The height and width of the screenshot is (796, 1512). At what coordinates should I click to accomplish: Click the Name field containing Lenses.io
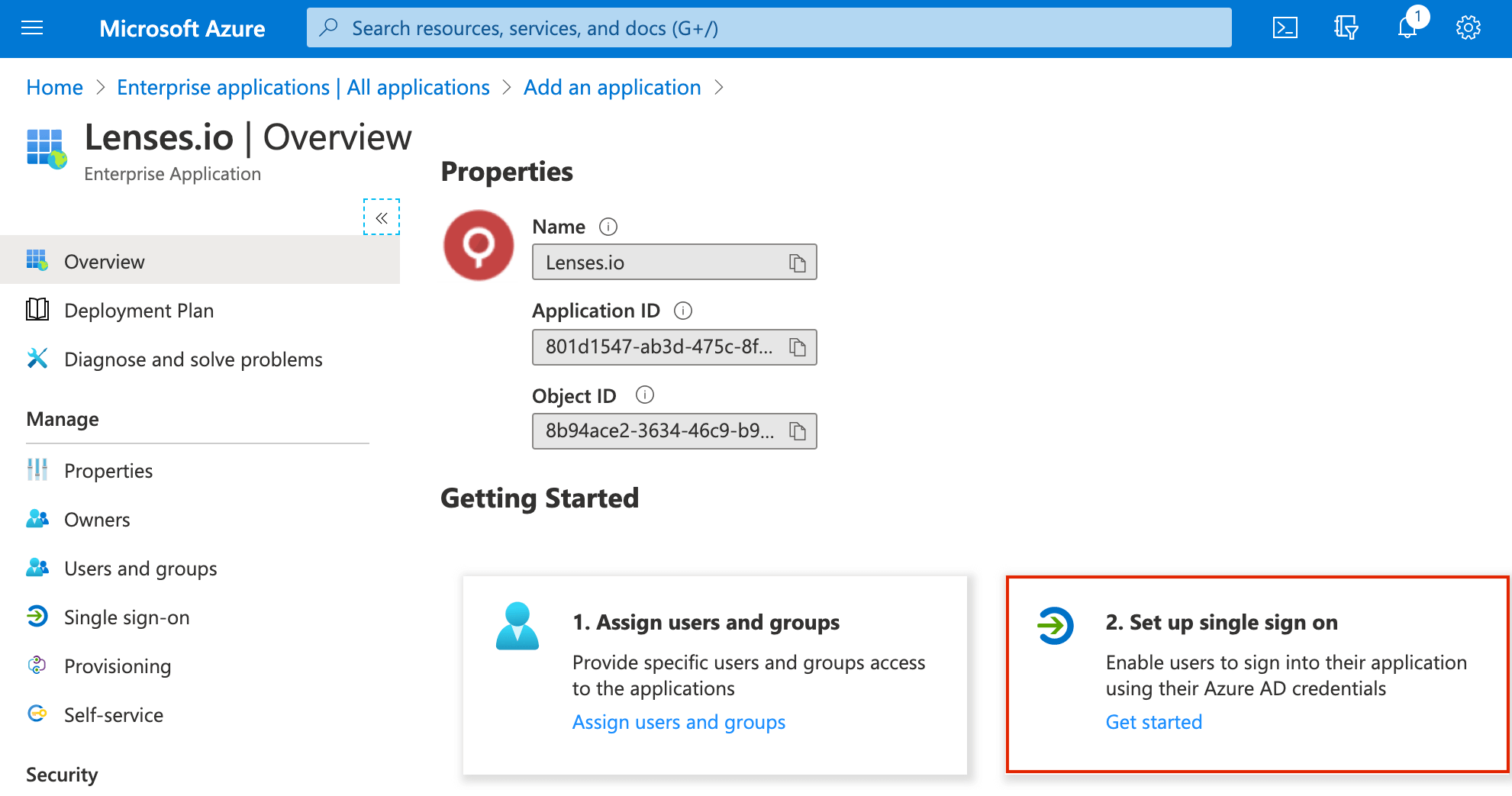[x=675, y=263]
